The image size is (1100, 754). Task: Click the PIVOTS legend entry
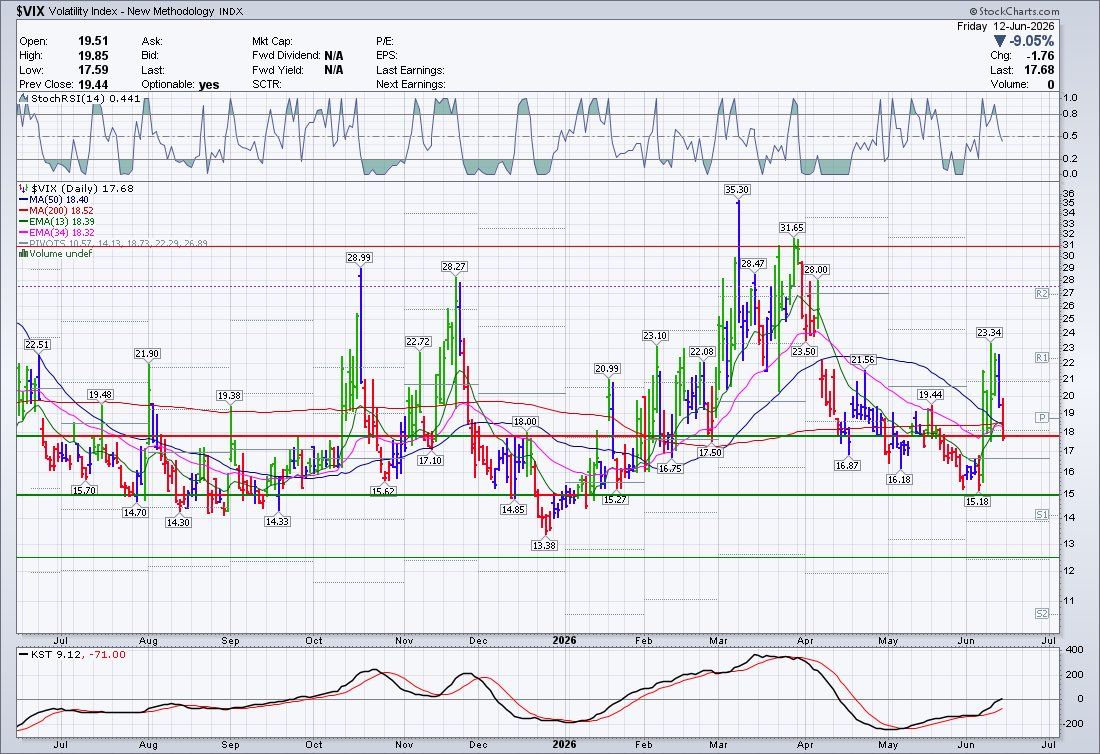119,243
